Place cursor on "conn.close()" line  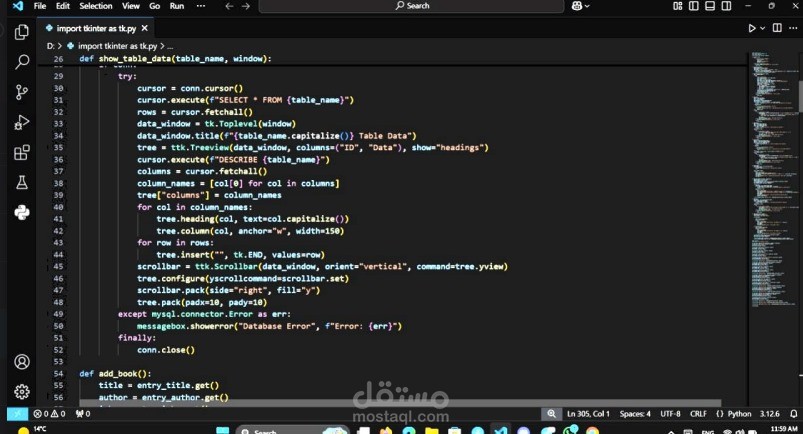(x=166, y=350)
